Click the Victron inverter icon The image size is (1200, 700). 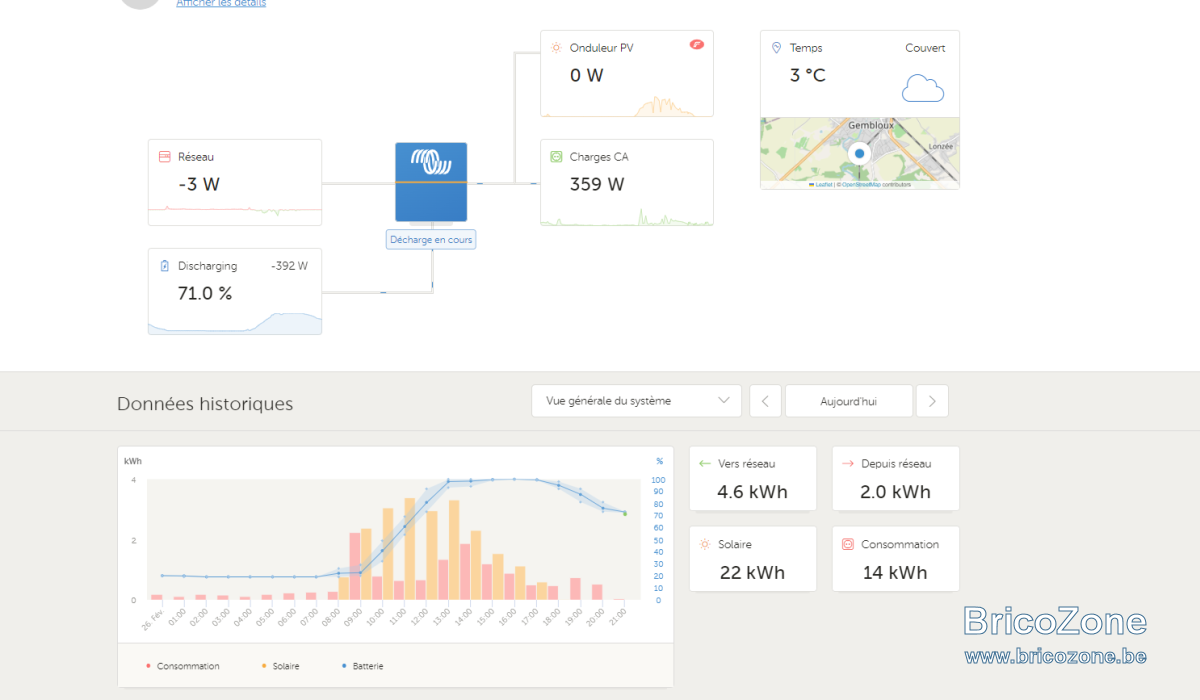point(431,182)
